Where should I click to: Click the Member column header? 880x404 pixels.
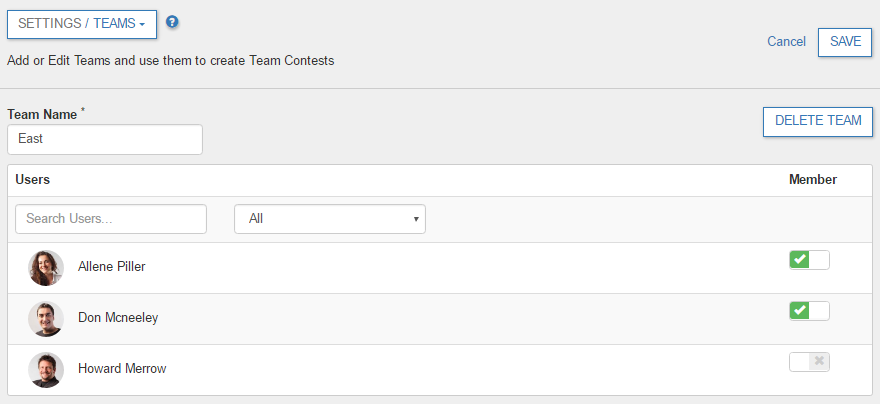coord(812,180)
